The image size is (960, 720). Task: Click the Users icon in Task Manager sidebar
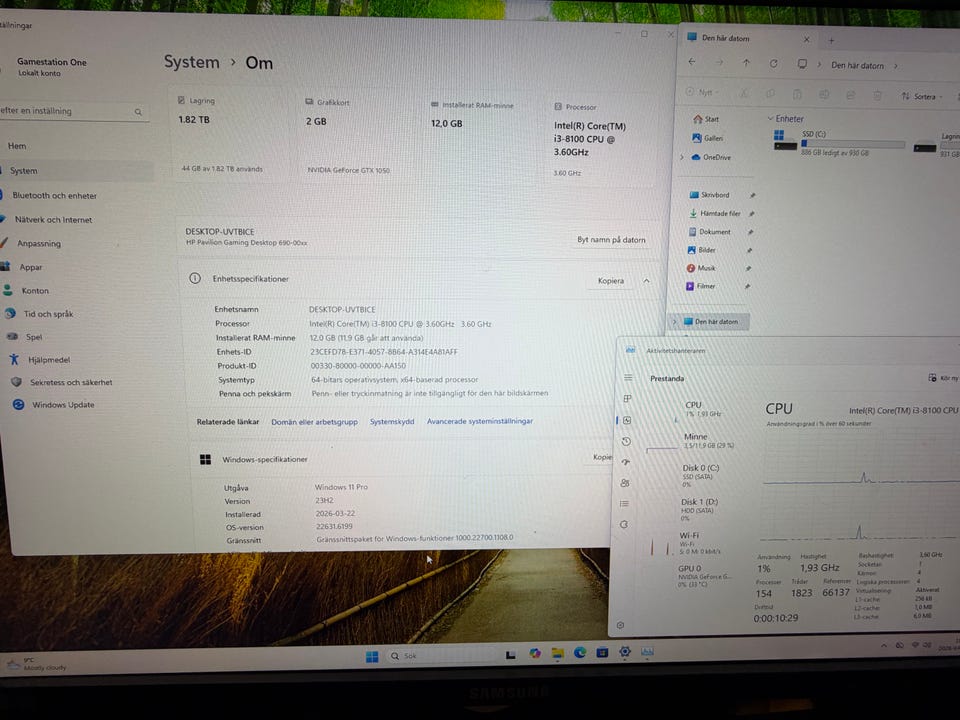(x=625, y=483)
